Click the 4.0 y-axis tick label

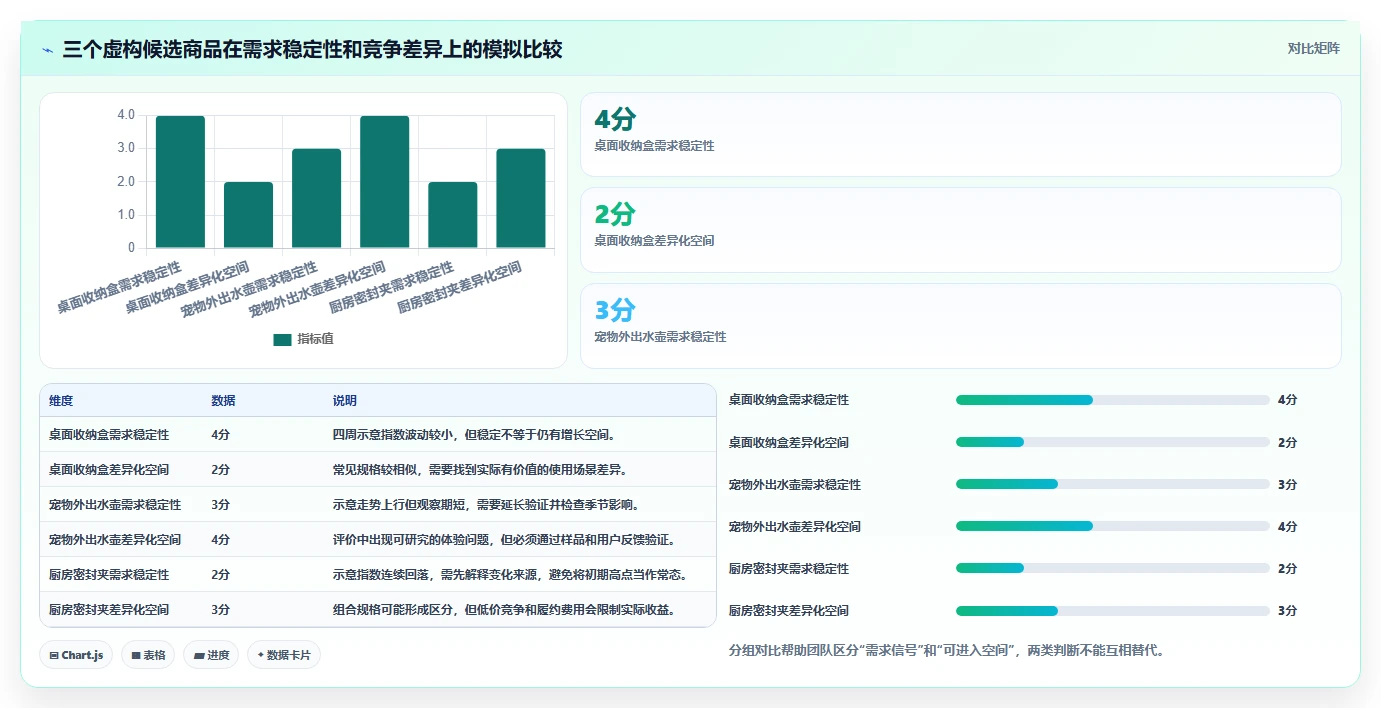coord(126,115)
